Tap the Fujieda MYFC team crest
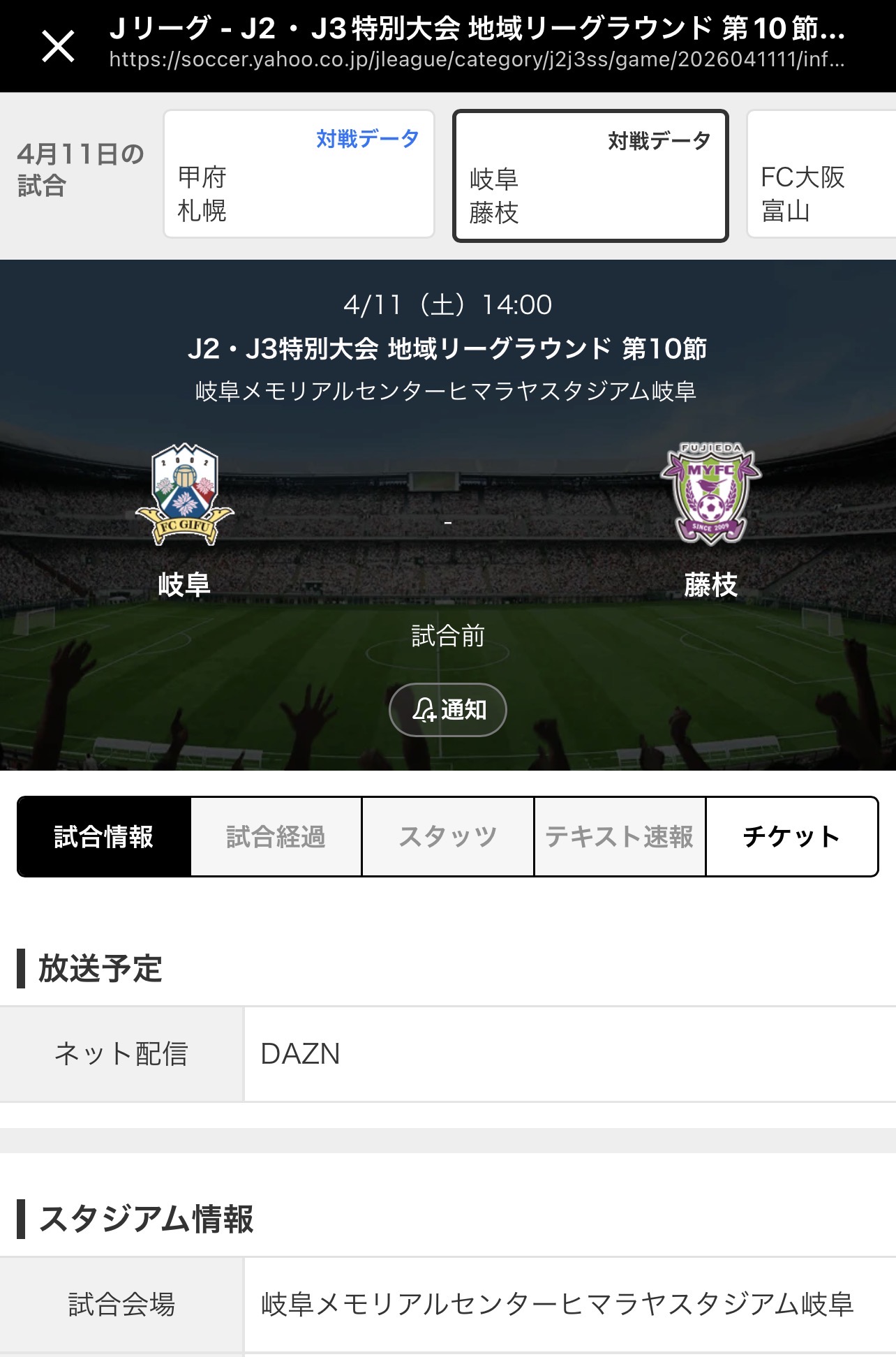Screen dimensions: 896x1357 click(x=711, y=494)
